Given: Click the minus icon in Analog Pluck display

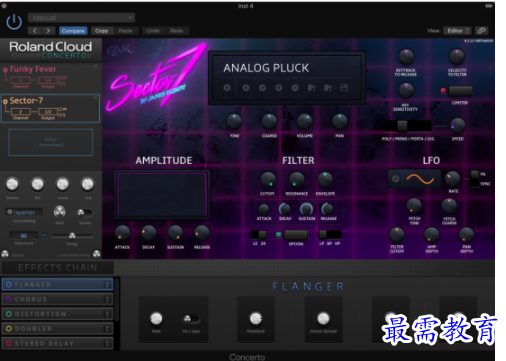Looking at the screenshot, I should tap(295, 88).
